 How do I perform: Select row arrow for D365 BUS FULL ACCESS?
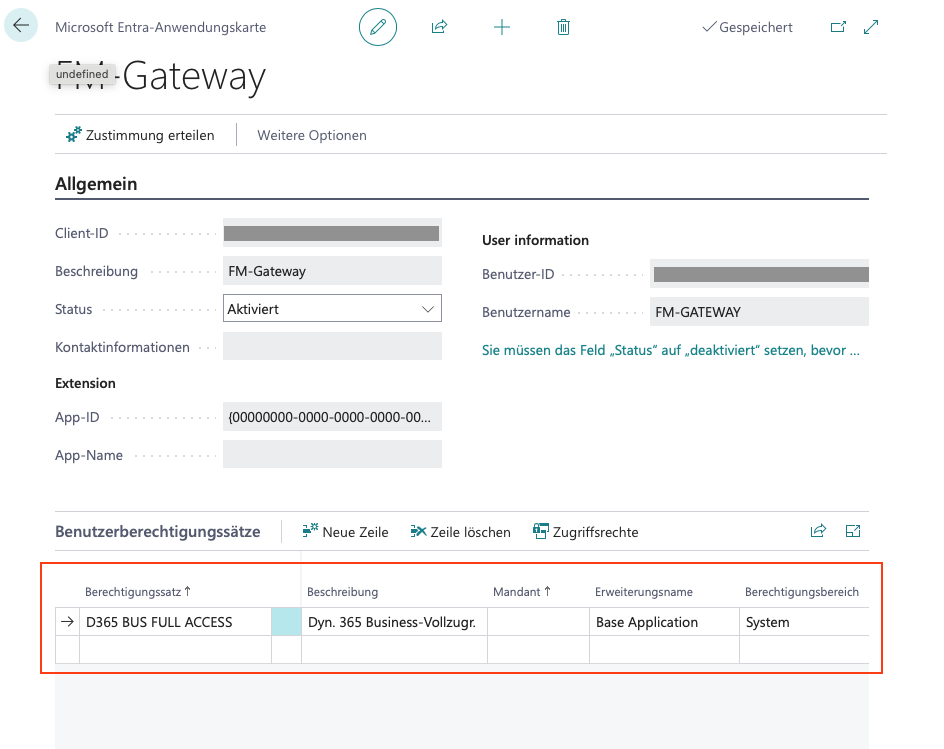click(67, 622)
